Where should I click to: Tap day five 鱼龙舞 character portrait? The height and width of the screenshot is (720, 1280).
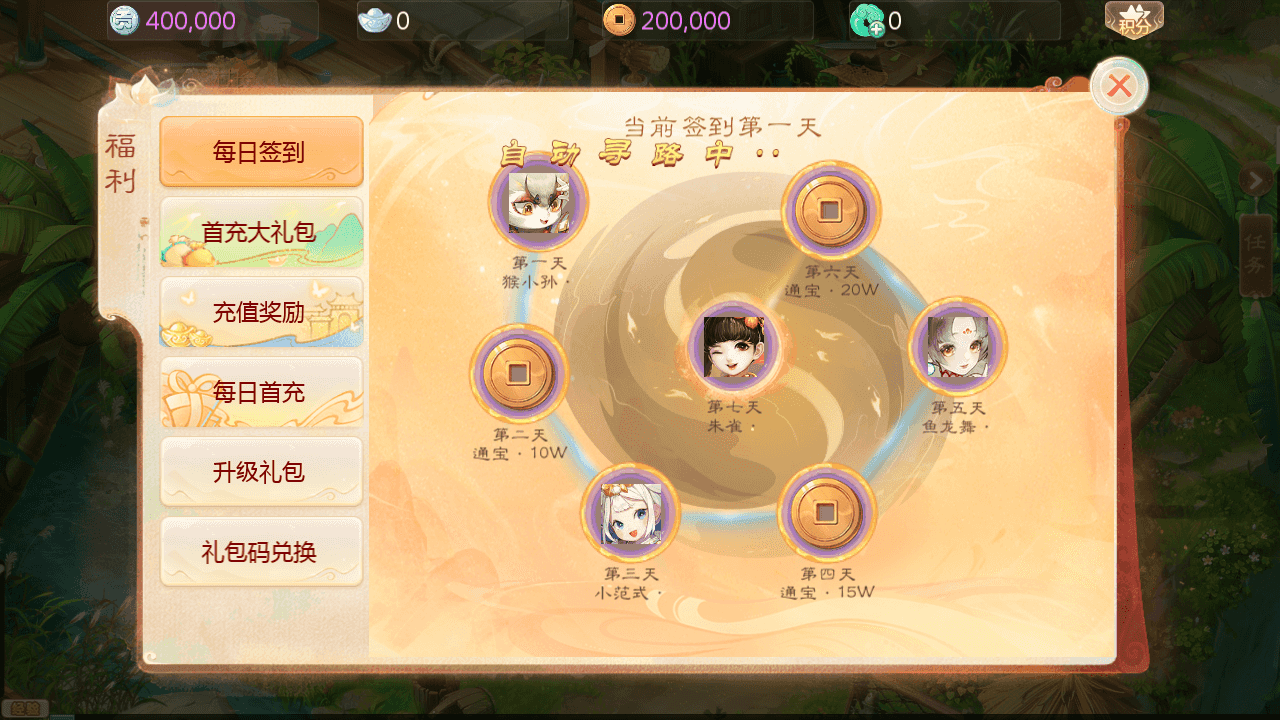coord(957,346)
